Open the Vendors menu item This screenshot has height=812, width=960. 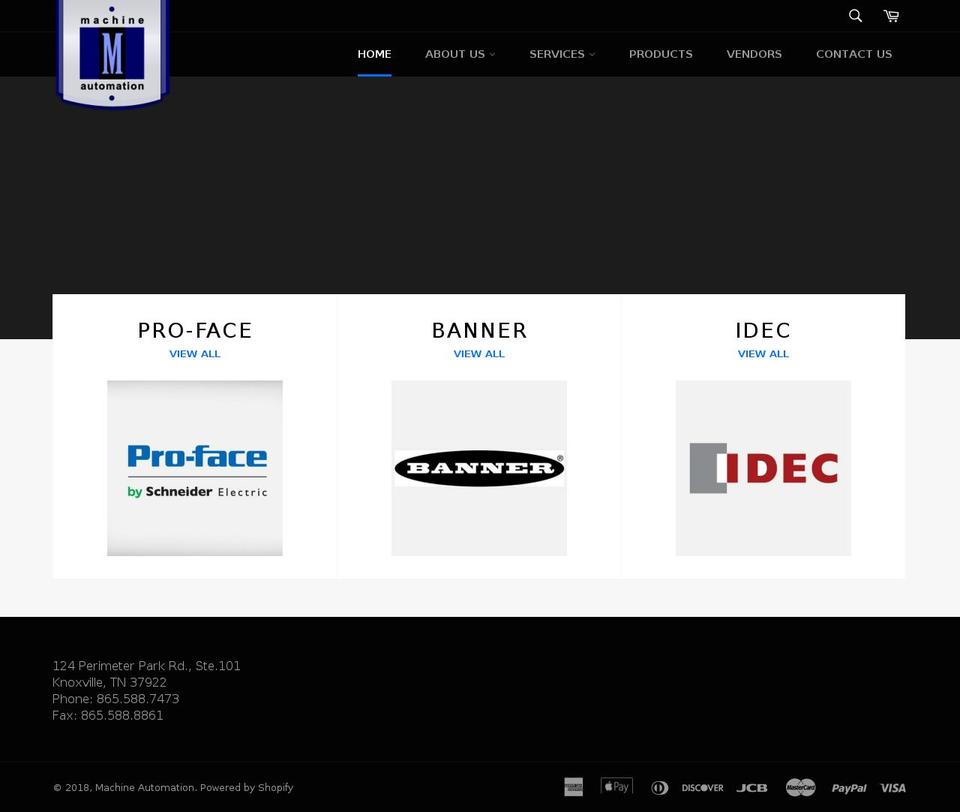tap(754, 54)
